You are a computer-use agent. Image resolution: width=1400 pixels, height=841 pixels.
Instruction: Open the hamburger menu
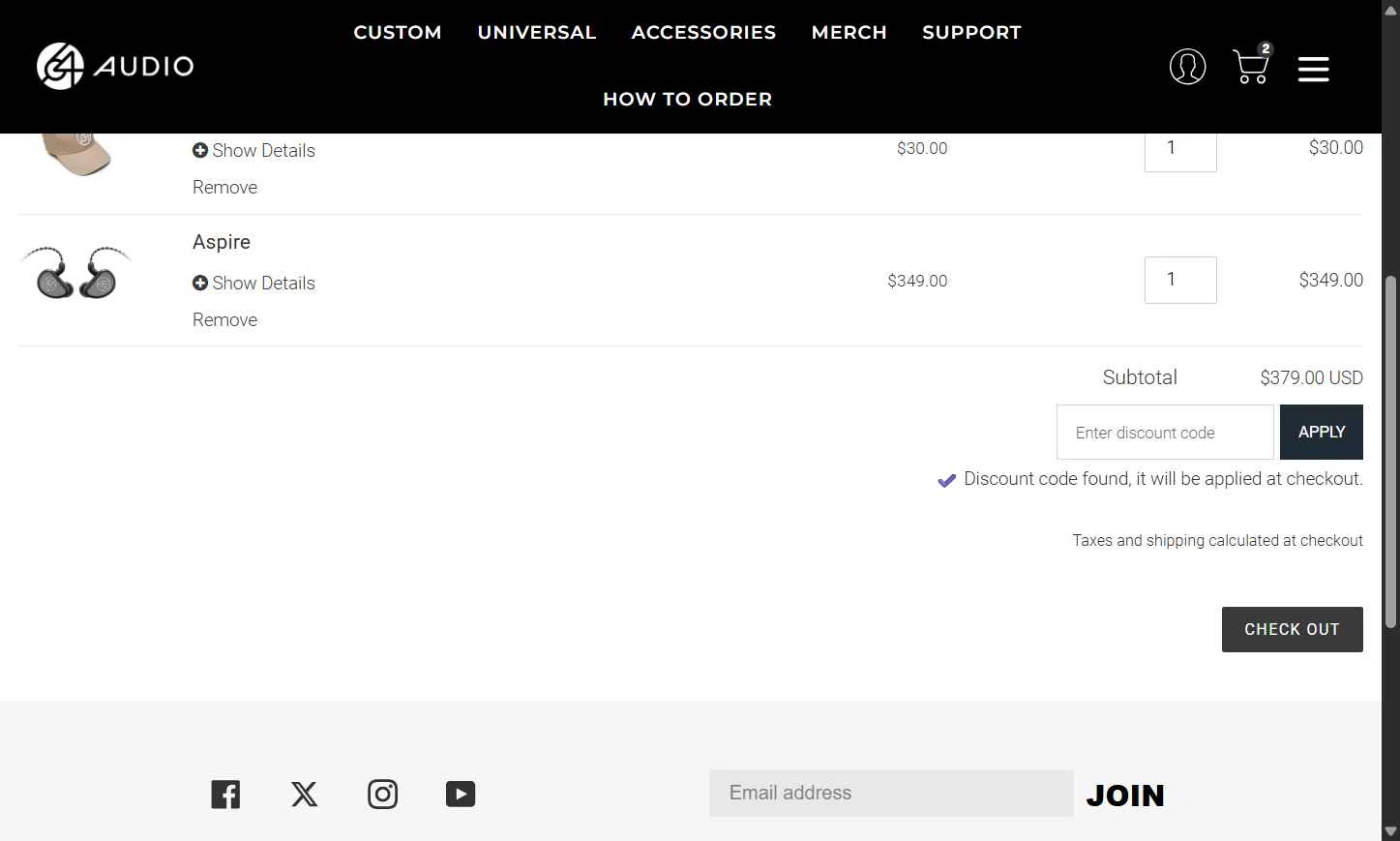tap(1313, 69)
